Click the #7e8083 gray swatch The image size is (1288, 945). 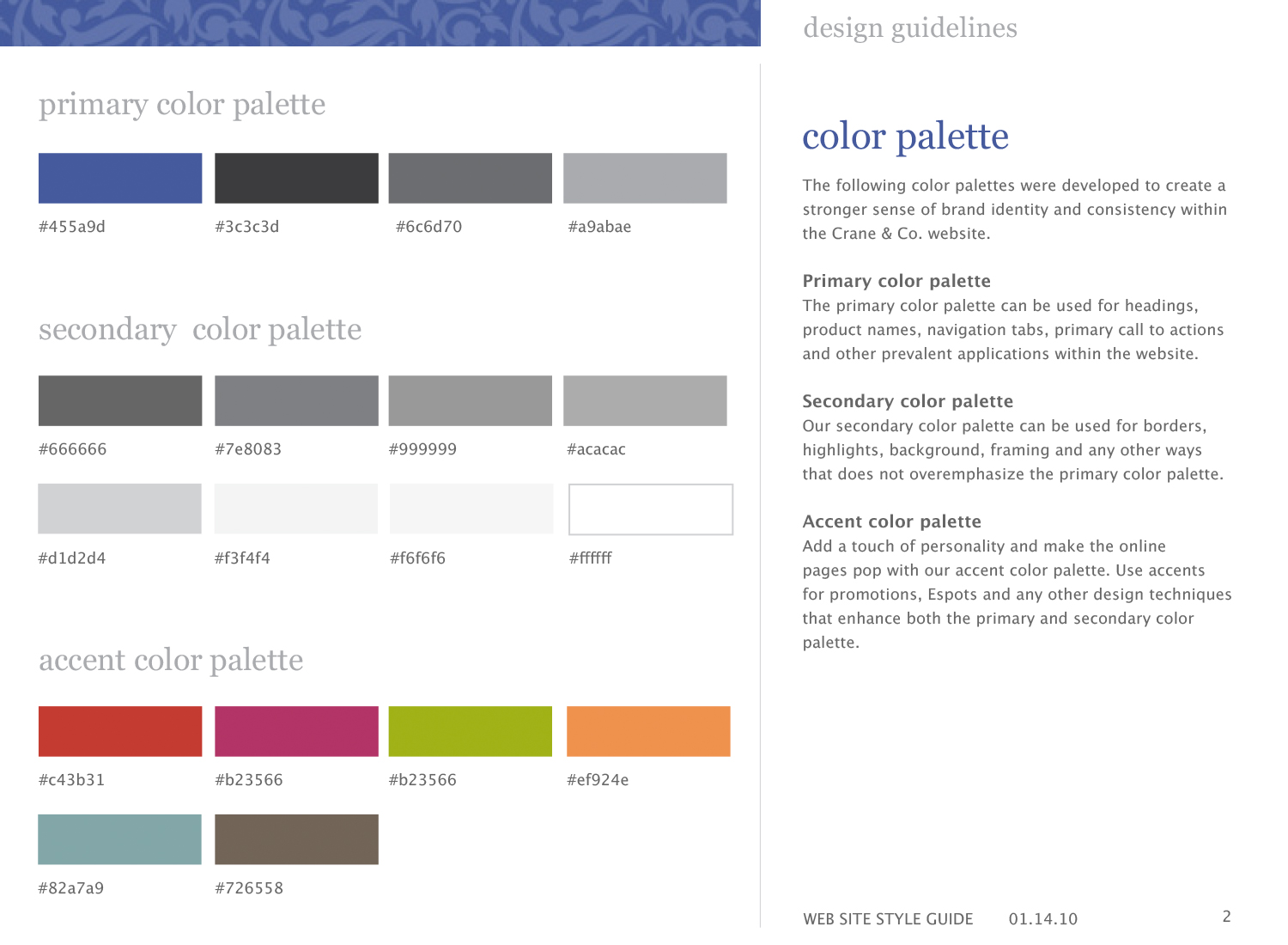pos(296,400)
